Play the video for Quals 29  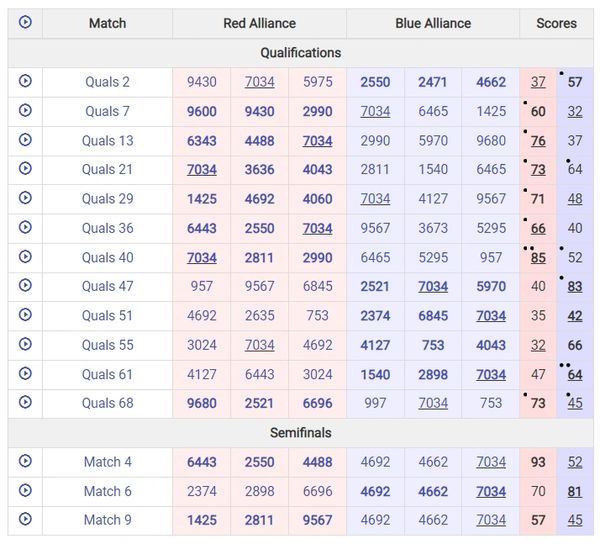25,198
